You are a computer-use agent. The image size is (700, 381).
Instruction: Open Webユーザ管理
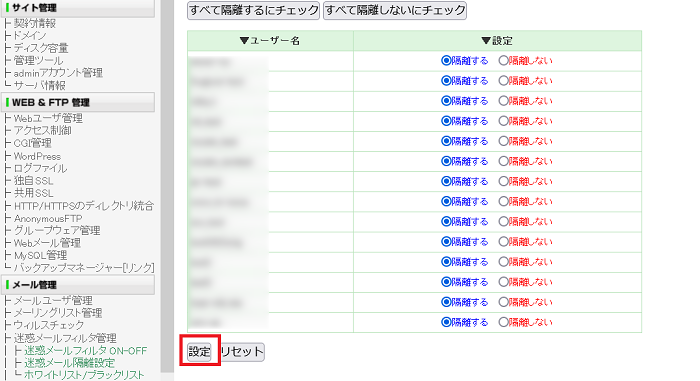pos(48,118)
